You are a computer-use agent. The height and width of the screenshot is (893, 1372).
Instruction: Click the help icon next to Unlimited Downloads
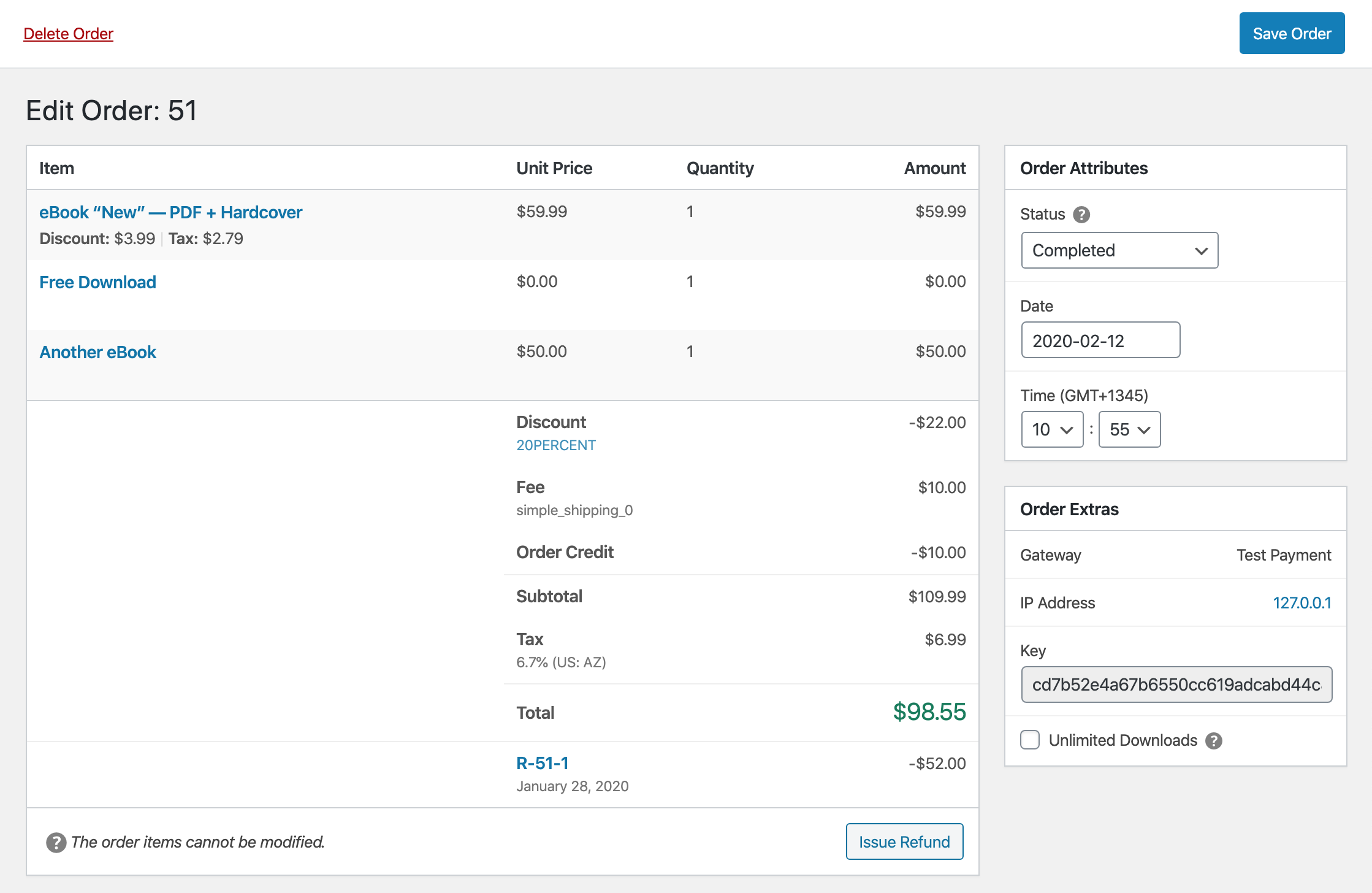[1214, 741]
